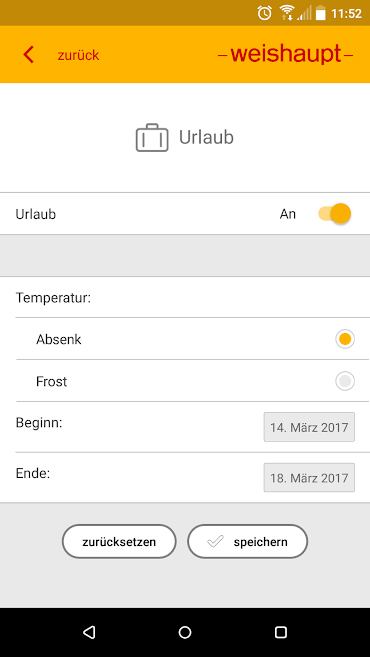Image resolution: width=370 pixels, height=657 pixels.
Task: Select the Absenk radio button
Action: (x=345, y=339)
